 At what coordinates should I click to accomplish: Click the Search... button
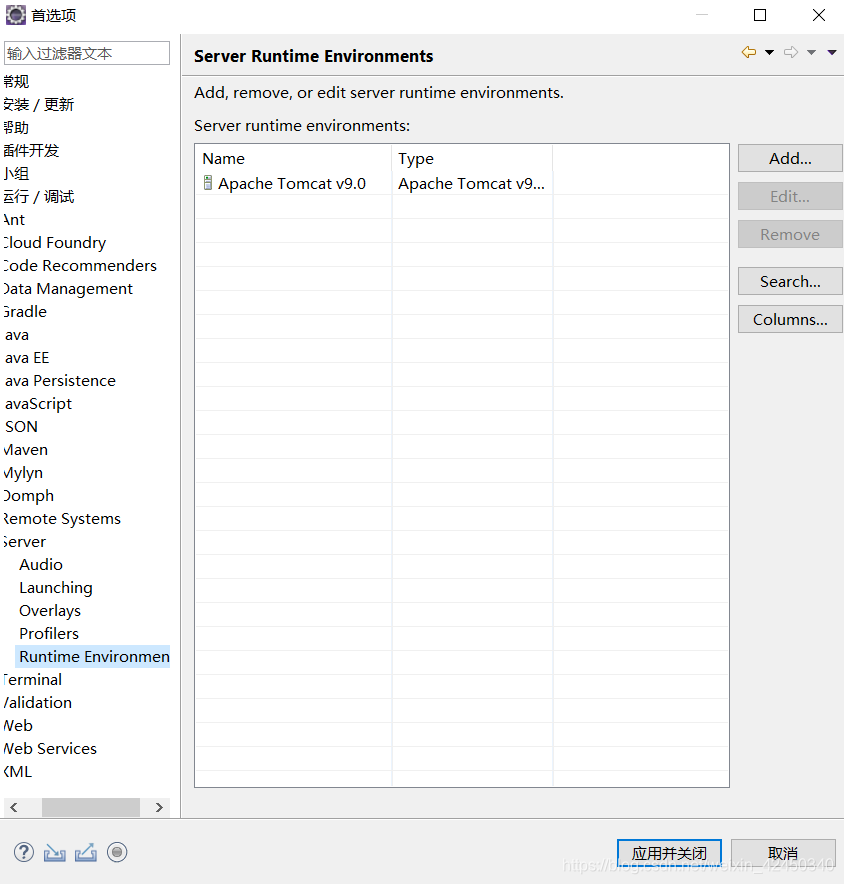coord(790,281)
